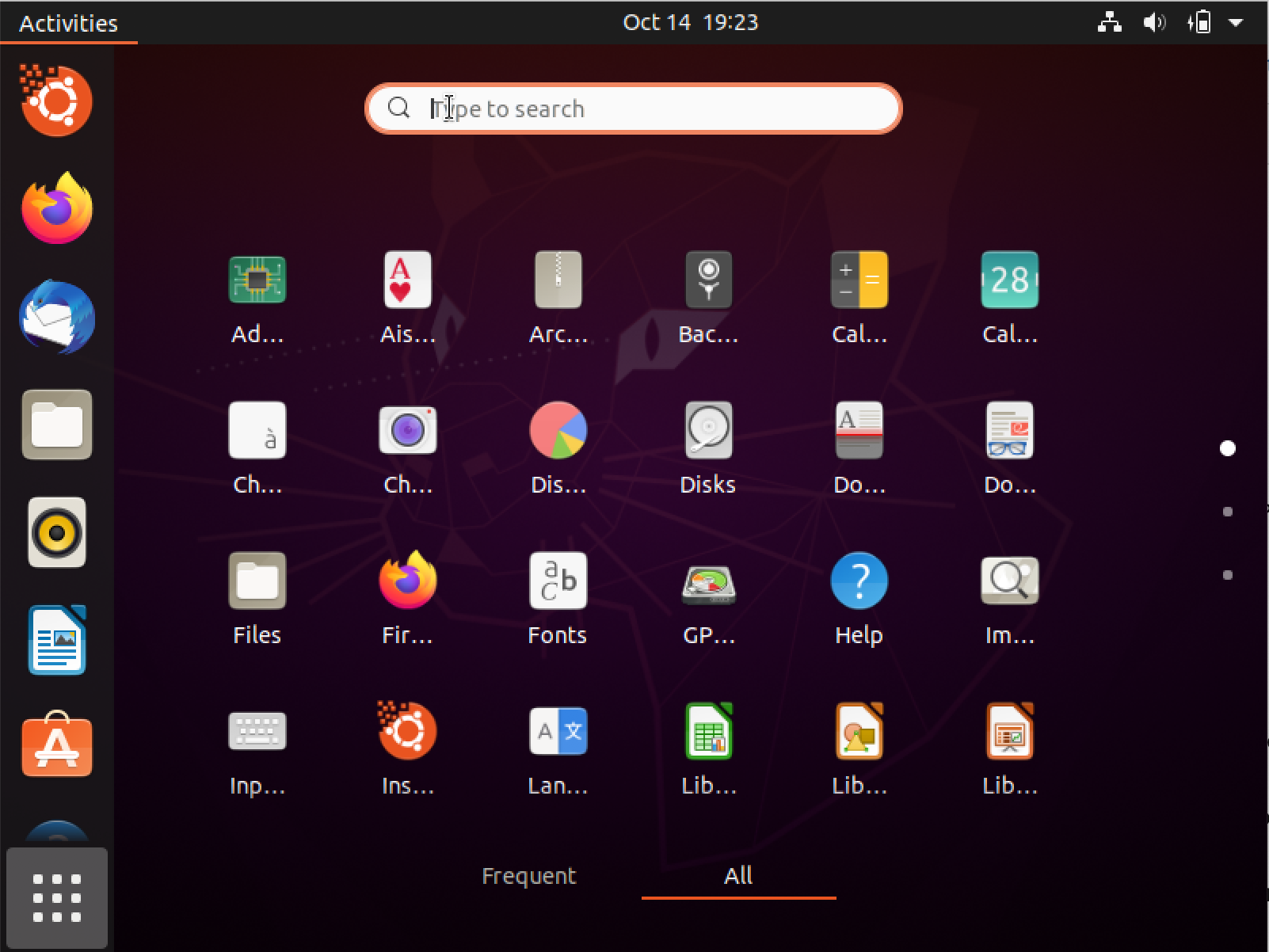
Task: Launch the Archive Manager app
Action: pos(558,280)
